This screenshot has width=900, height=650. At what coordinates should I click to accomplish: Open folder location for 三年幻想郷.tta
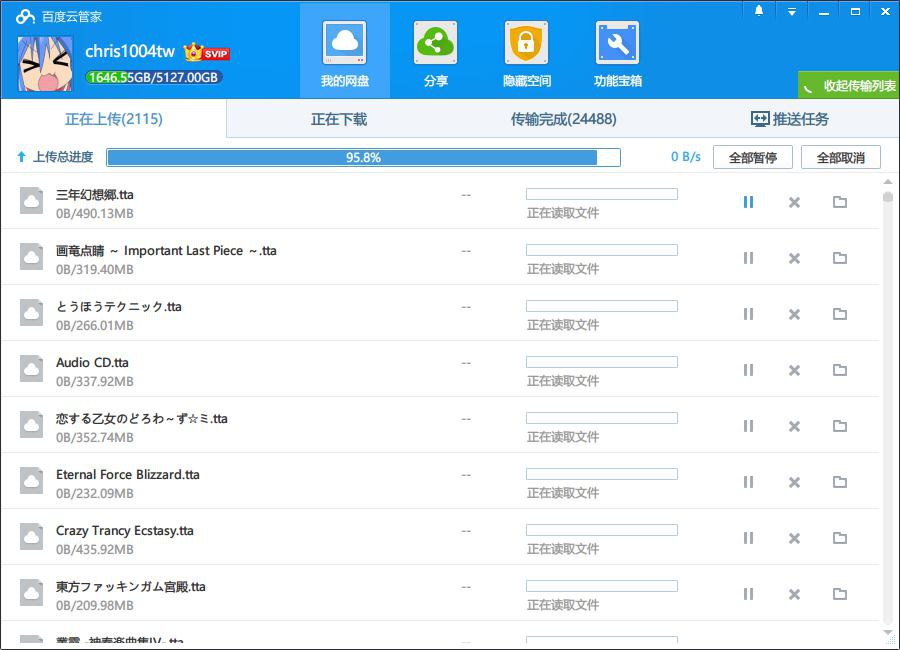click(x=840, y=202)
